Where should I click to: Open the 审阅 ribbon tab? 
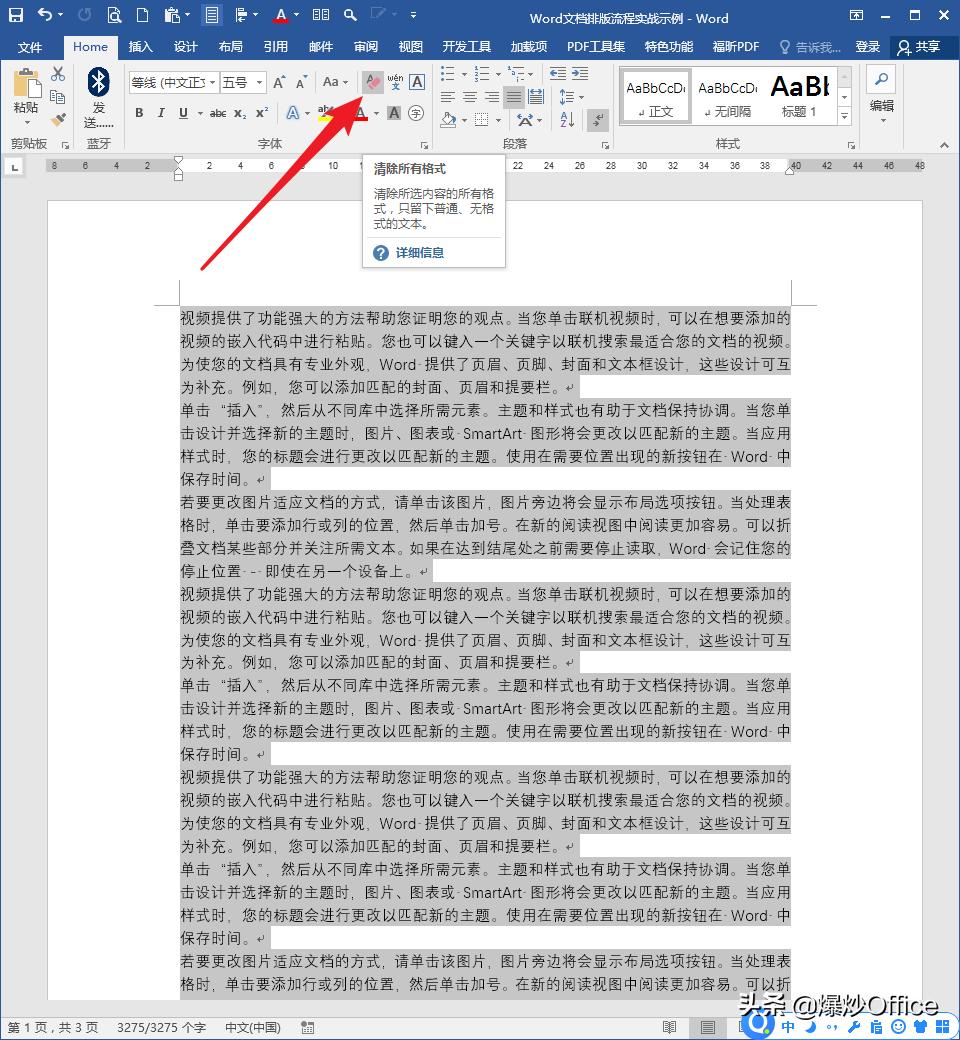[x=365, y=47]
